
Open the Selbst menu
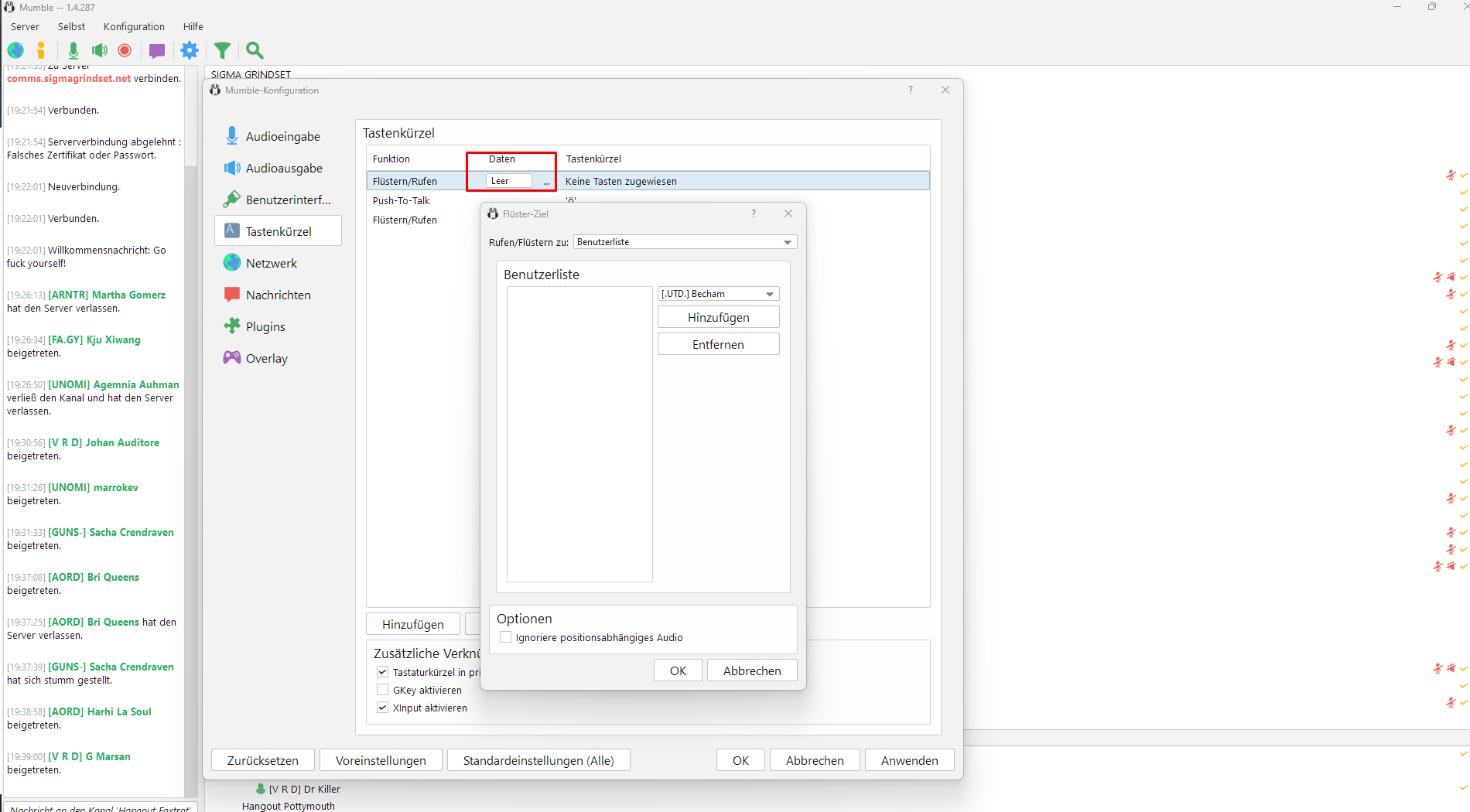pyautogui.click(x=71, y=26)
